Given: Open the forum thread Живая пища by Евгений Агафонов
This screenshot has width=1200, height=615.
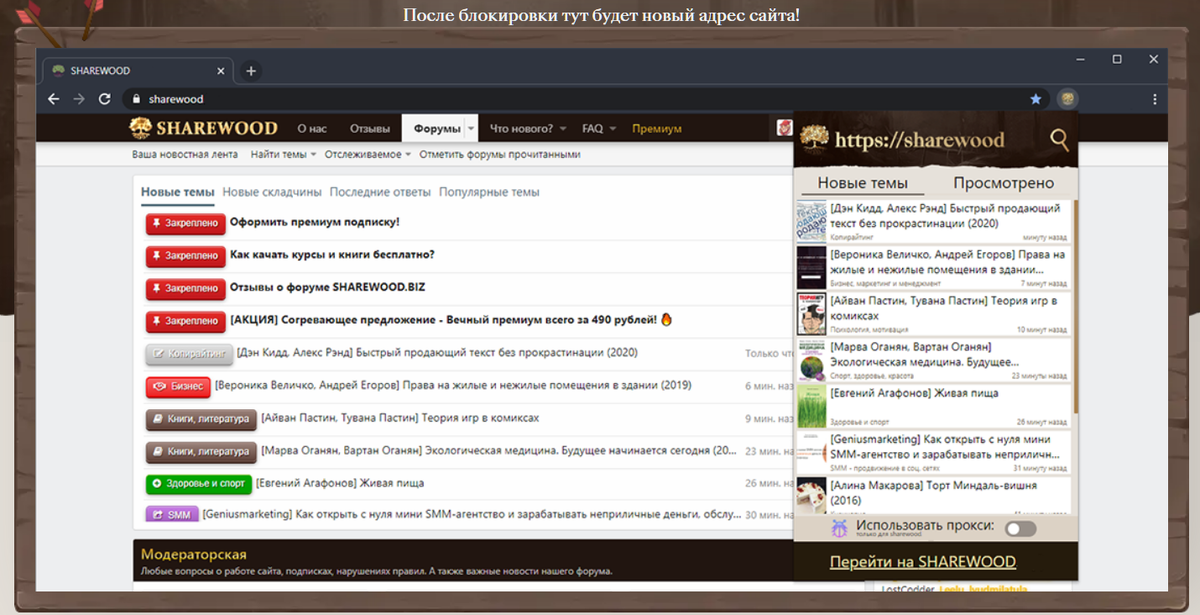Looking at the screenshot, I should (340, 483).
